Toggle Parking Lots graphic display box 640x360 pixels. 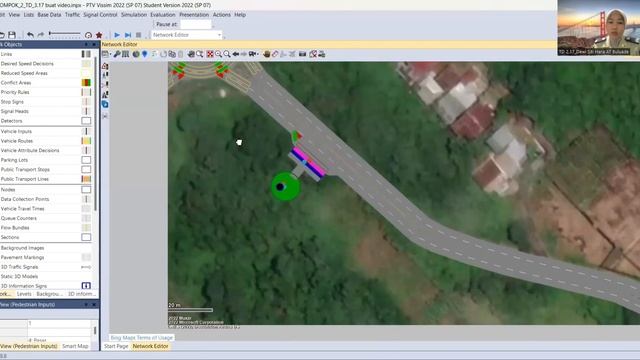pos(86,160)
